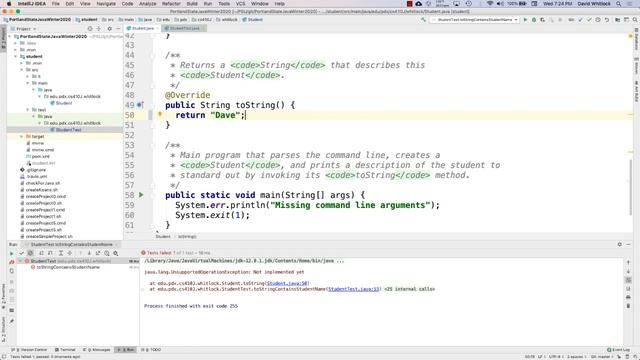Click the override gutter icon on line 49
Screen dimensions: 640x360
pyautogui.click(x=140, y=105)
